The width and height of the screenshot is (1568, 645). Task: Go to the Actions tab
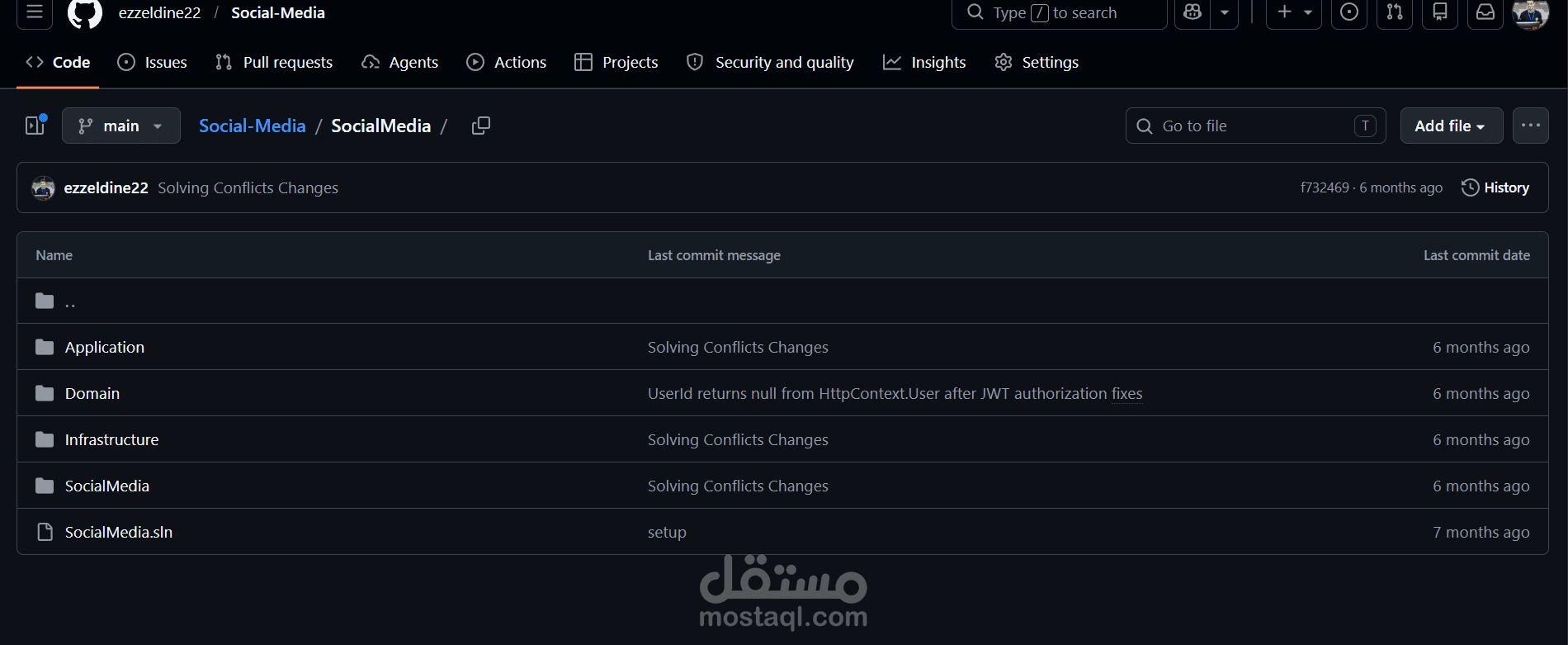click(x=507, y=62)
